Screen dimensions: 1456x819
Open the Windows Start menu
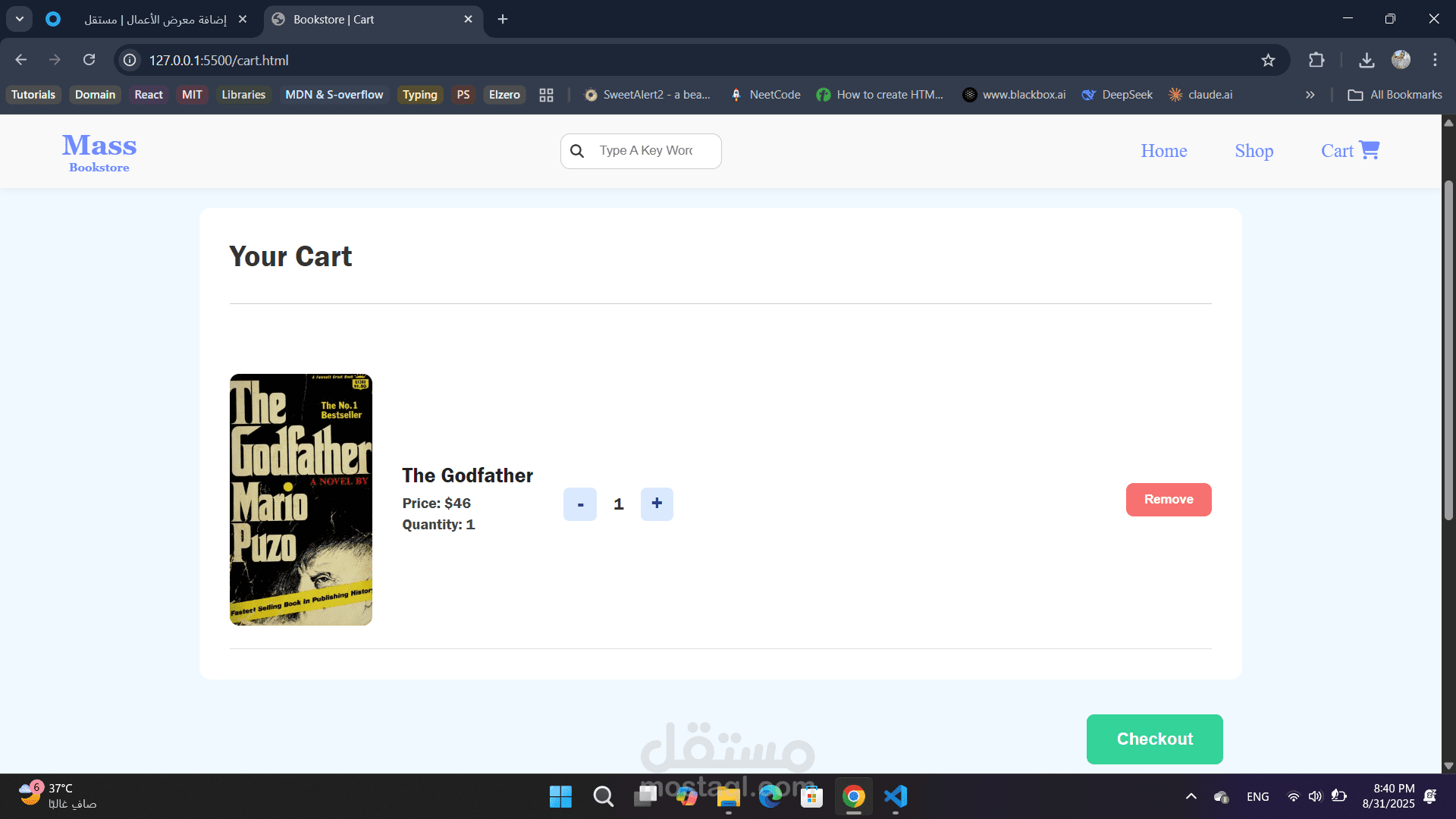tap(560, 796)
